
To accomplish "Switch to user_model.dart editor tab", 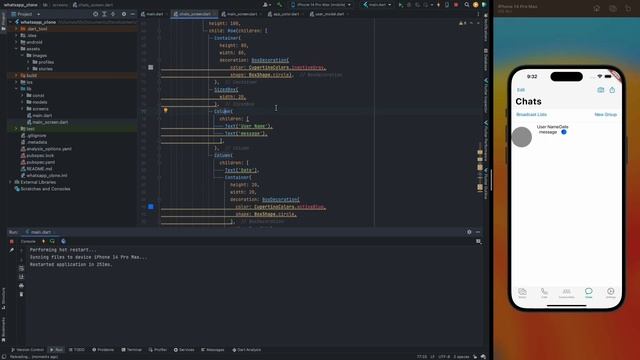I will [x=328, y=14].
